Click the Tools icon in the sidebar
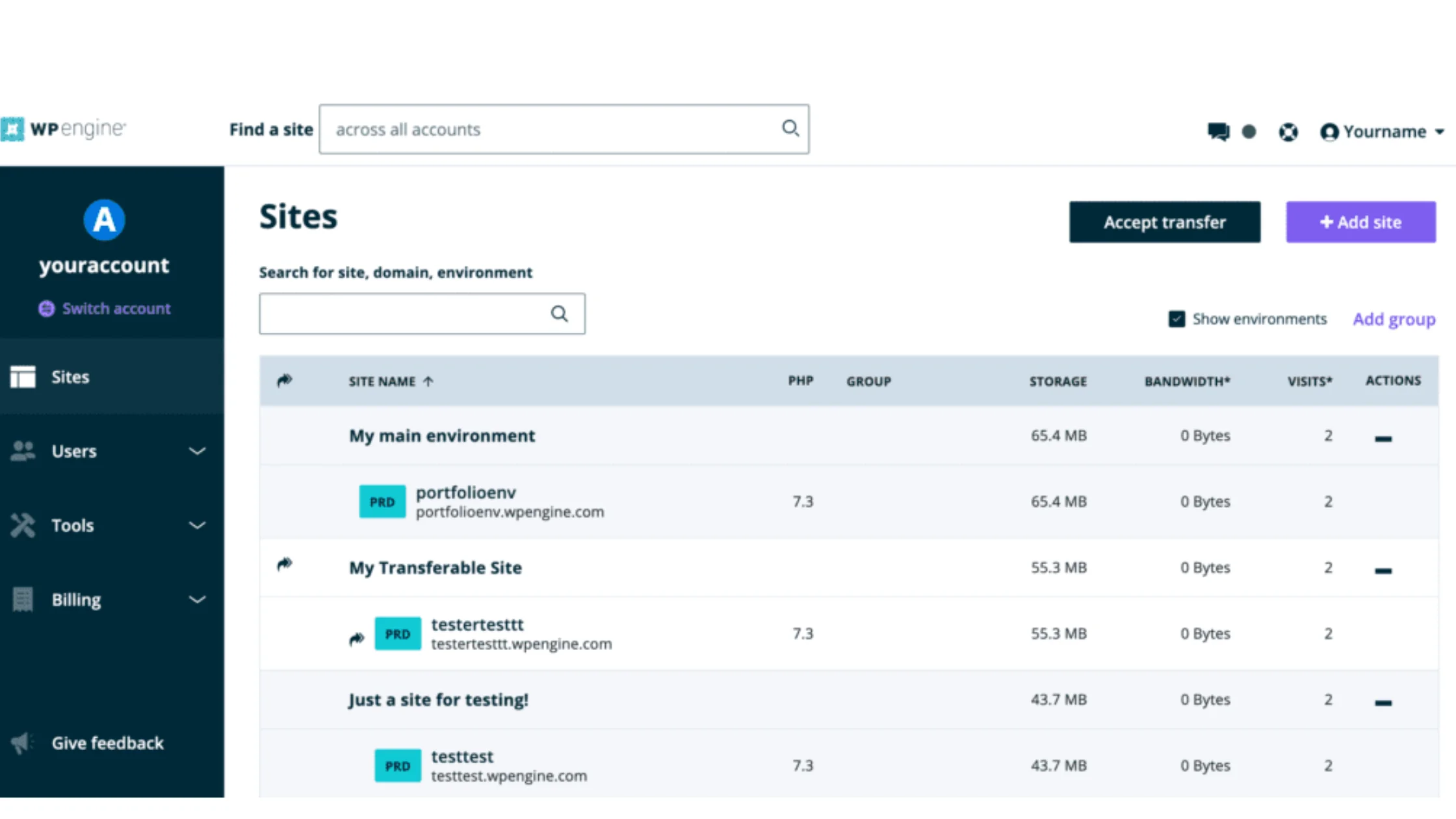The width and height of the screenshot is (1456, 819). 23,525
